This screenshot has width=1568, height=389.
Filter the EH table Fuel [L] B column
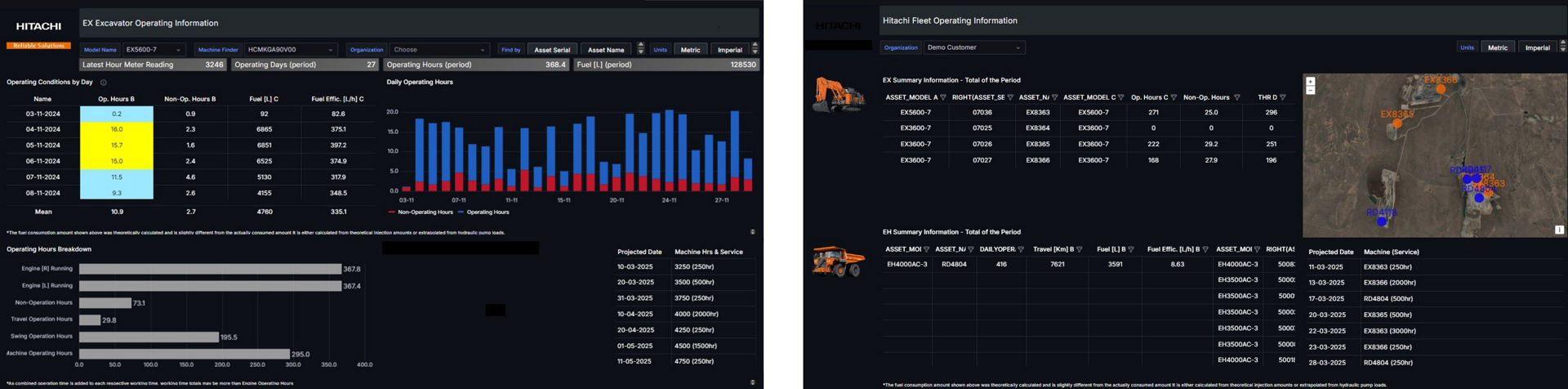[1133, 249]
